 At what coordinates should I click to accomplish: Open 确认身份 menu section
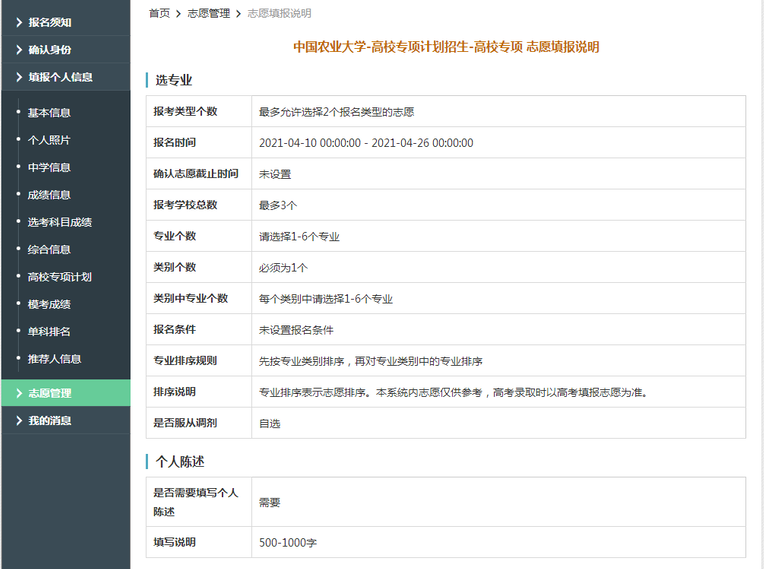click(x=66, y=50)
